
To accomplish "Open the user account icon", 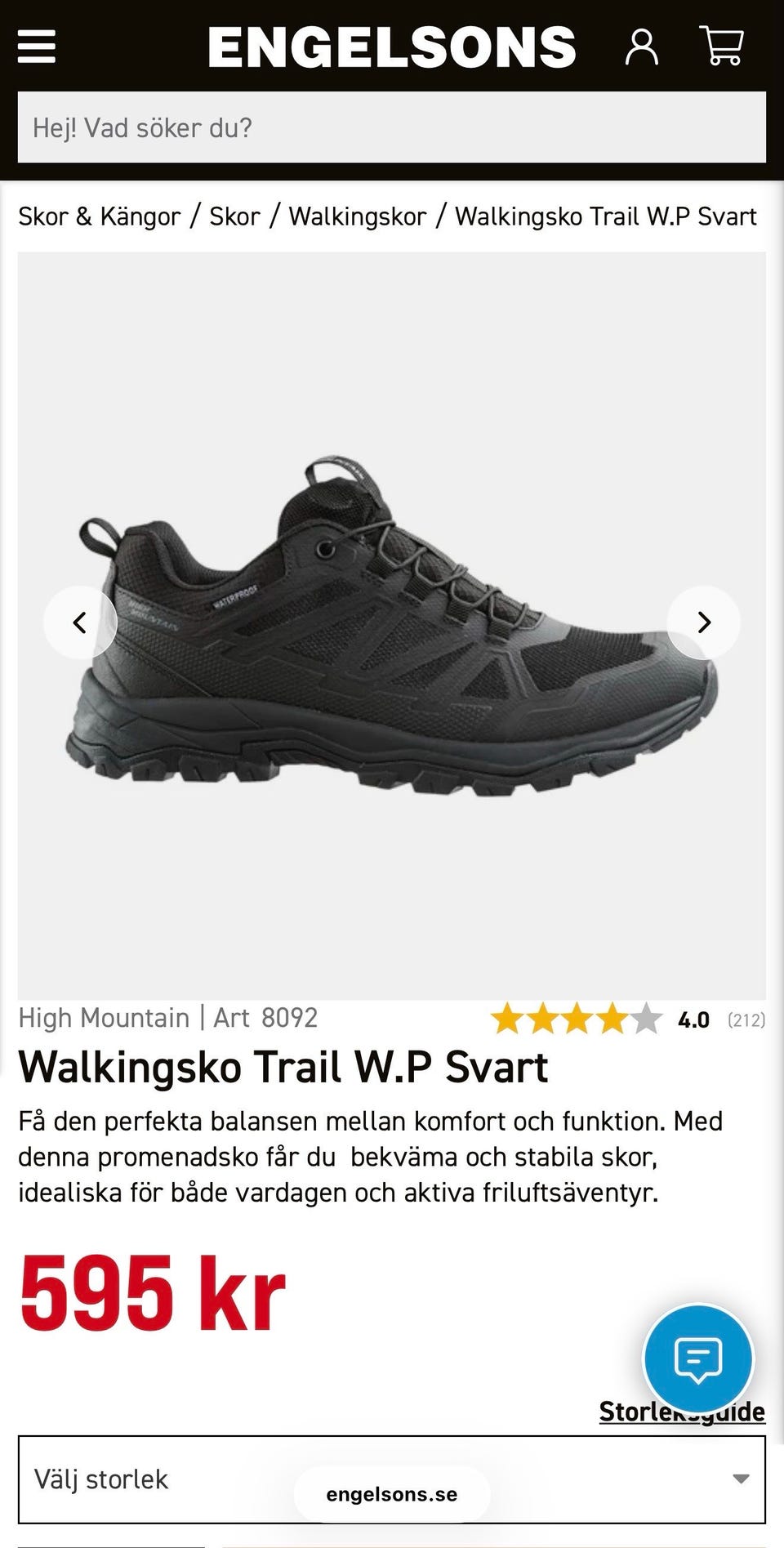I will click(x=641, y=47).
